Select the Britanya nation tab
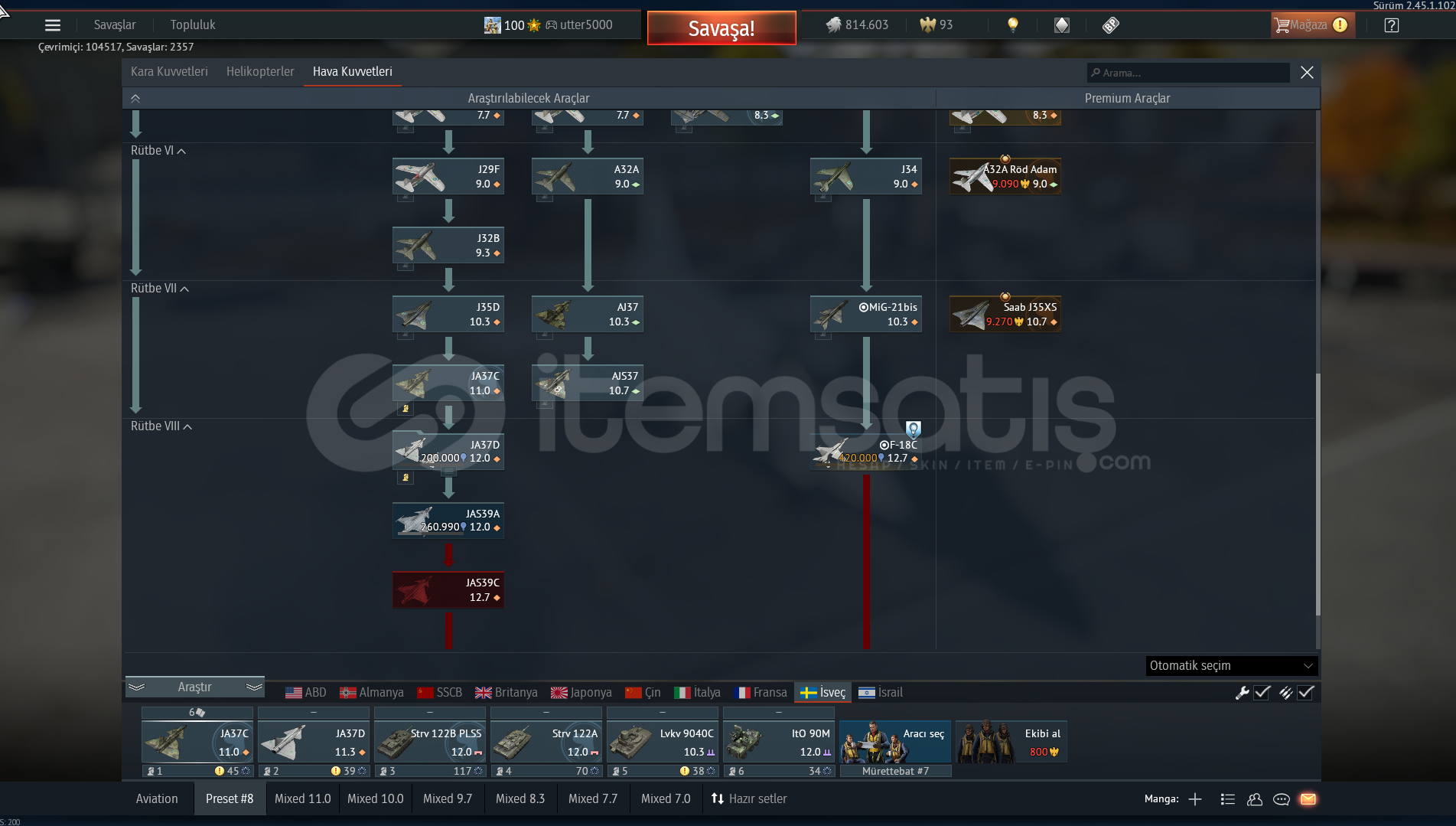Viewport: 1456px width, 826px height. point(507,693)
